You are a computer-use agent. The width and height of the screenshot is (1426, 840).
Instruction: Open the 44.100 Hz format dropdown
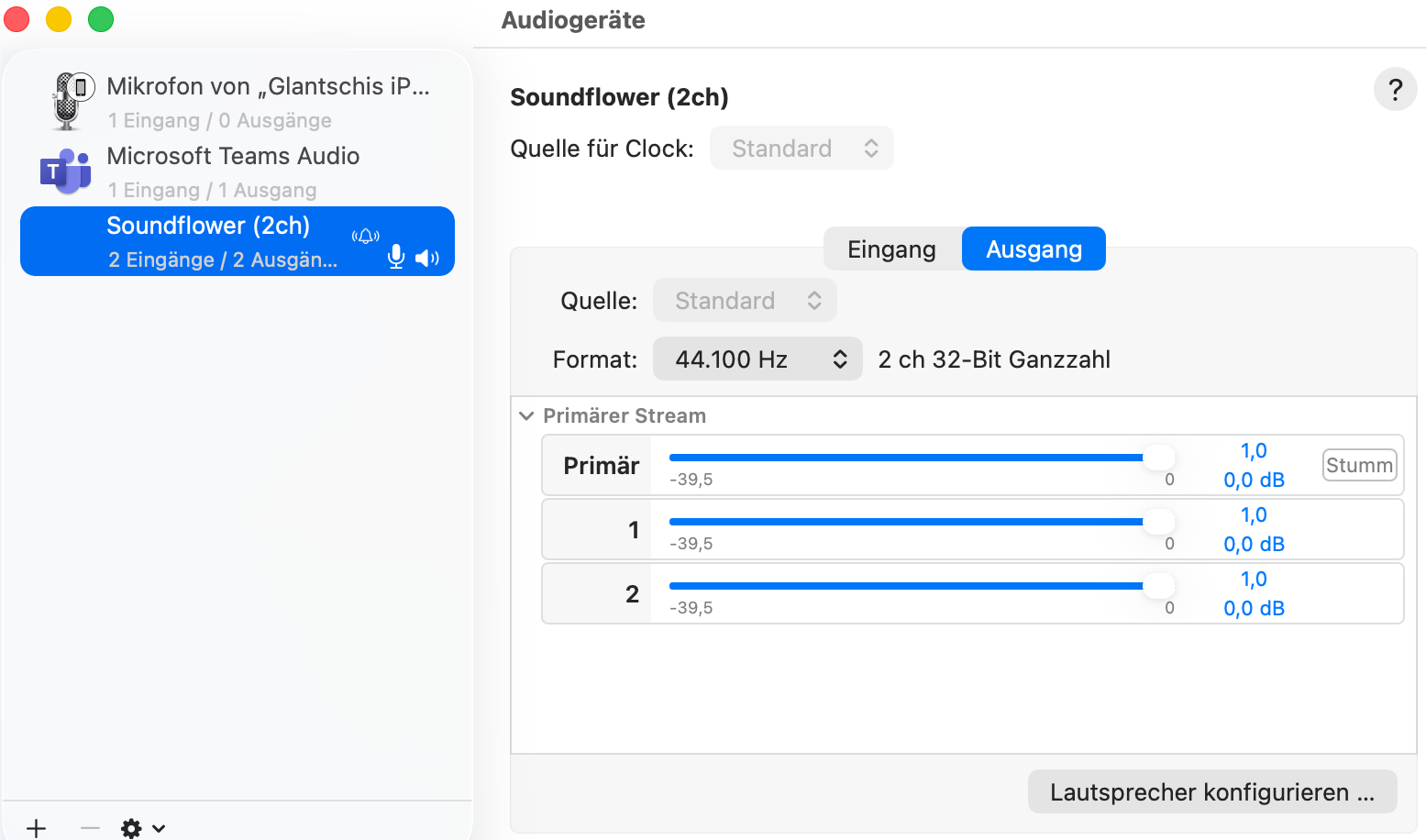(757, 359)
